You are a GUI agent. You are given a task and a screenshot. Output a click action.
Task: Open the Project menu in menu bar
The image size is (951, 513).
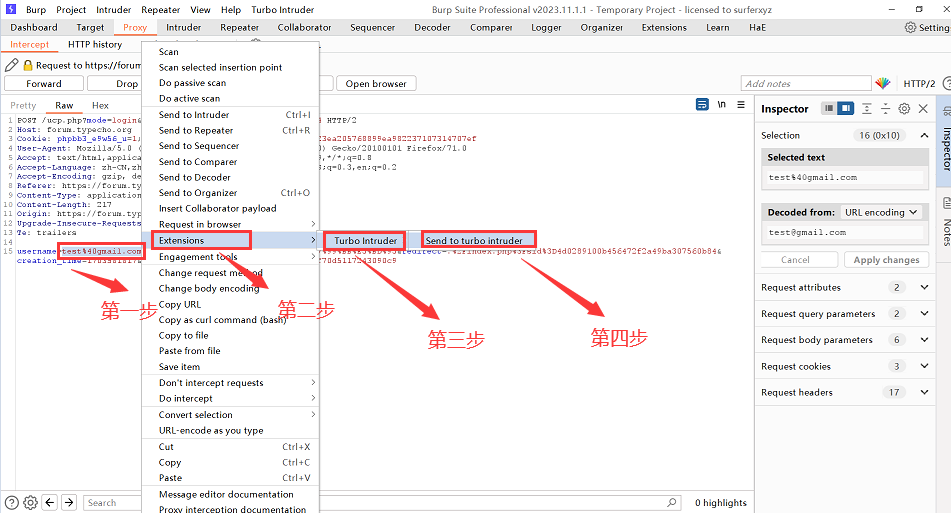coord(71,10)
